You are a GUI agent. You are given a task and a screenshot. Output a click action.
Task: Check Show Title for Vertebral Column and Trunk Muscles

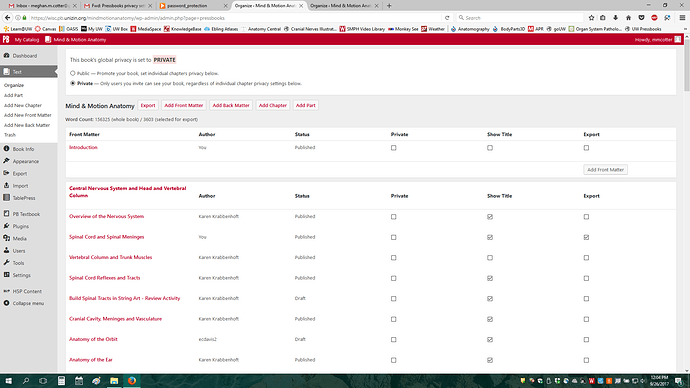(x=490, y=258)
